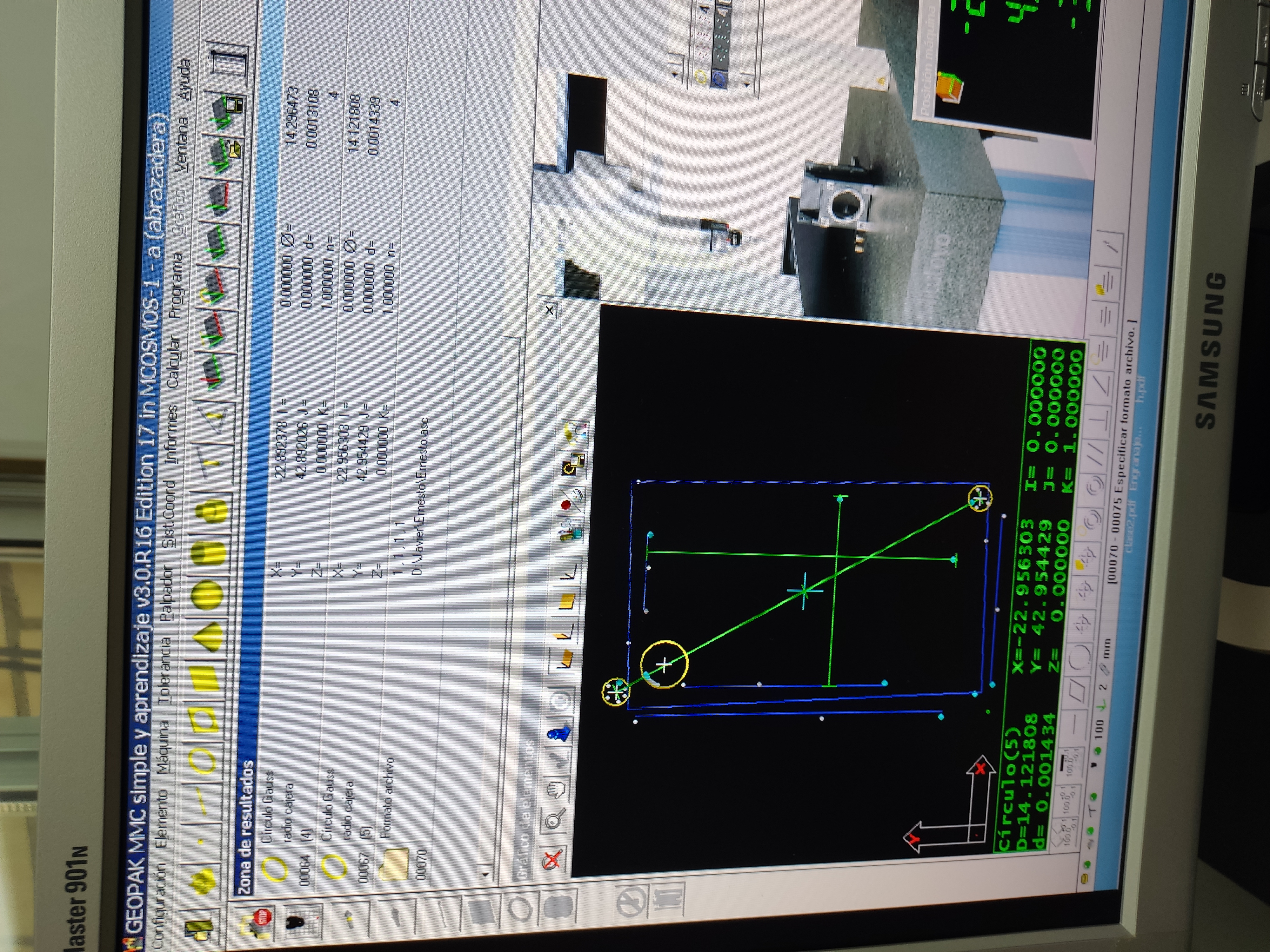This screenshot has width=1270, height=952.
Task: Activate the magnifier zoom tool in graphics toolbar
Action: pos(554,821)
